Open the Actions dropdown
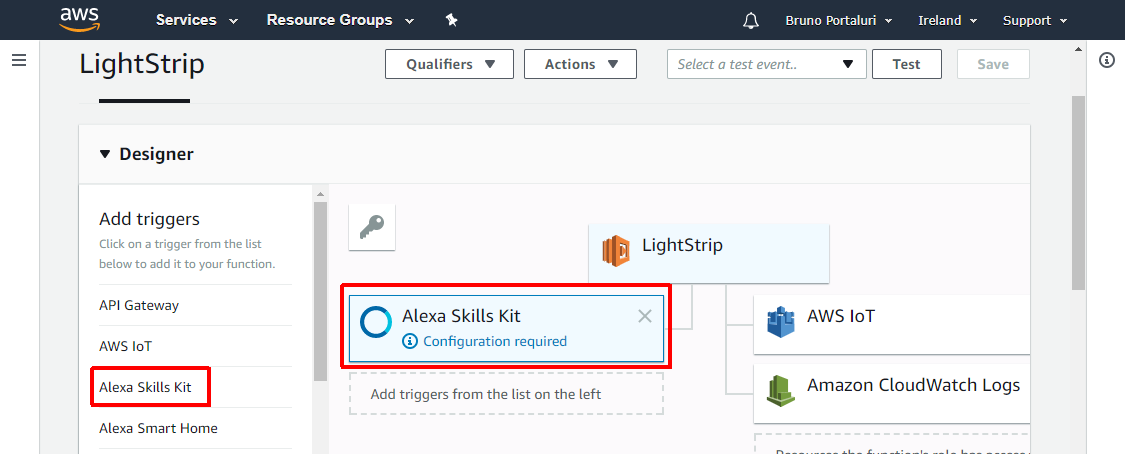The image size is (1125, 454). tap(579, 64)
